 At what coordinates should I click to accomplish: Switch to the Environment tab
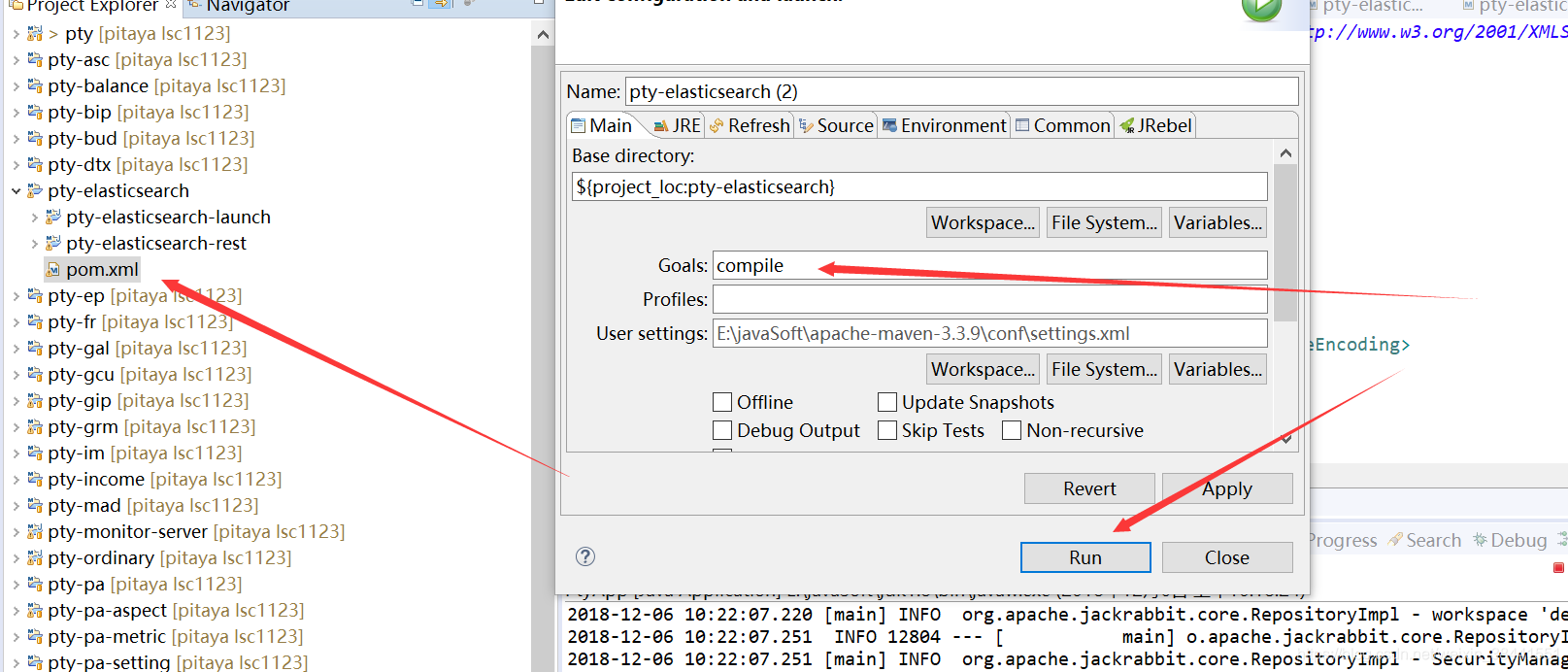(944, 125)
